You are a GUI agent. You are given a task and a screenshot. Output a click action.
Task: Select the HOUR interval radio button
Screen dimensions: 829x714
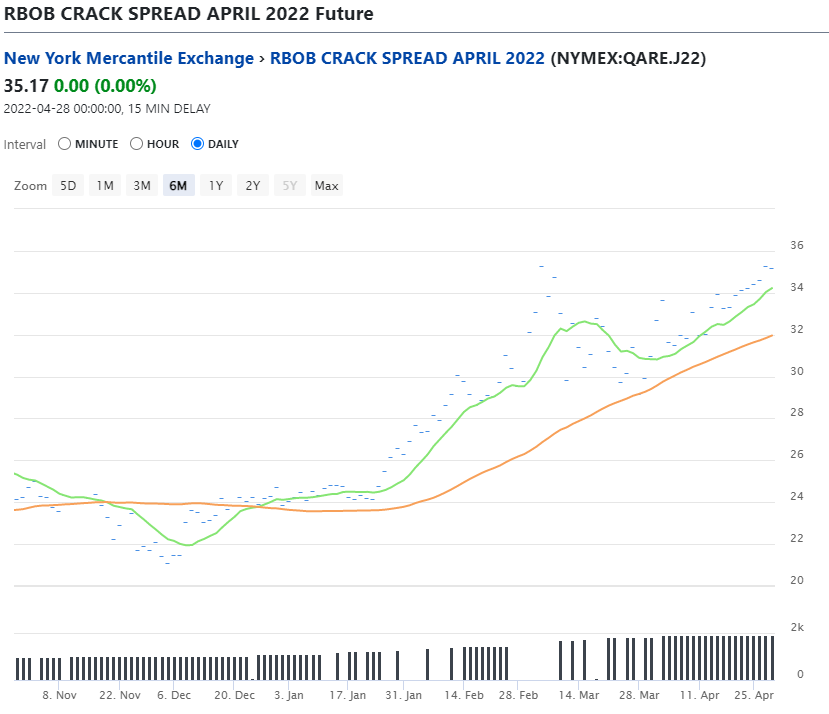tap(136, 144)
